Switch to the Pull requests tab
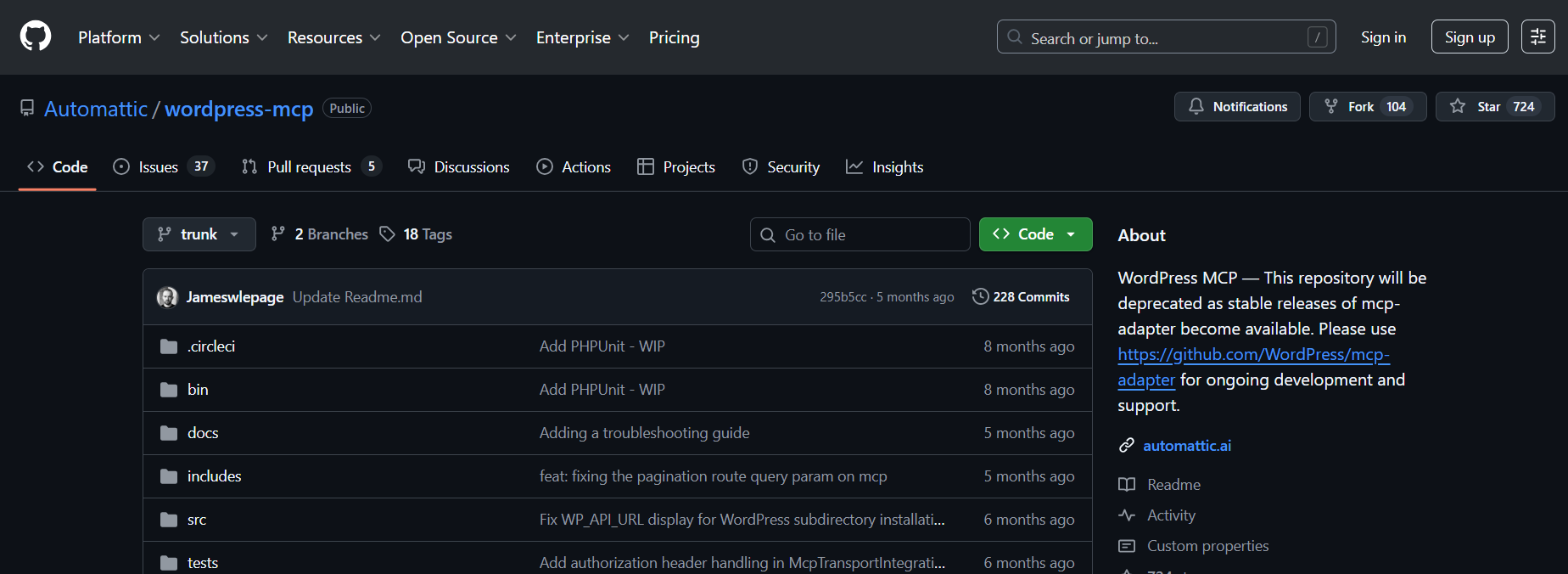Screen dimensions: 1568x574 [x=311, y=167]
